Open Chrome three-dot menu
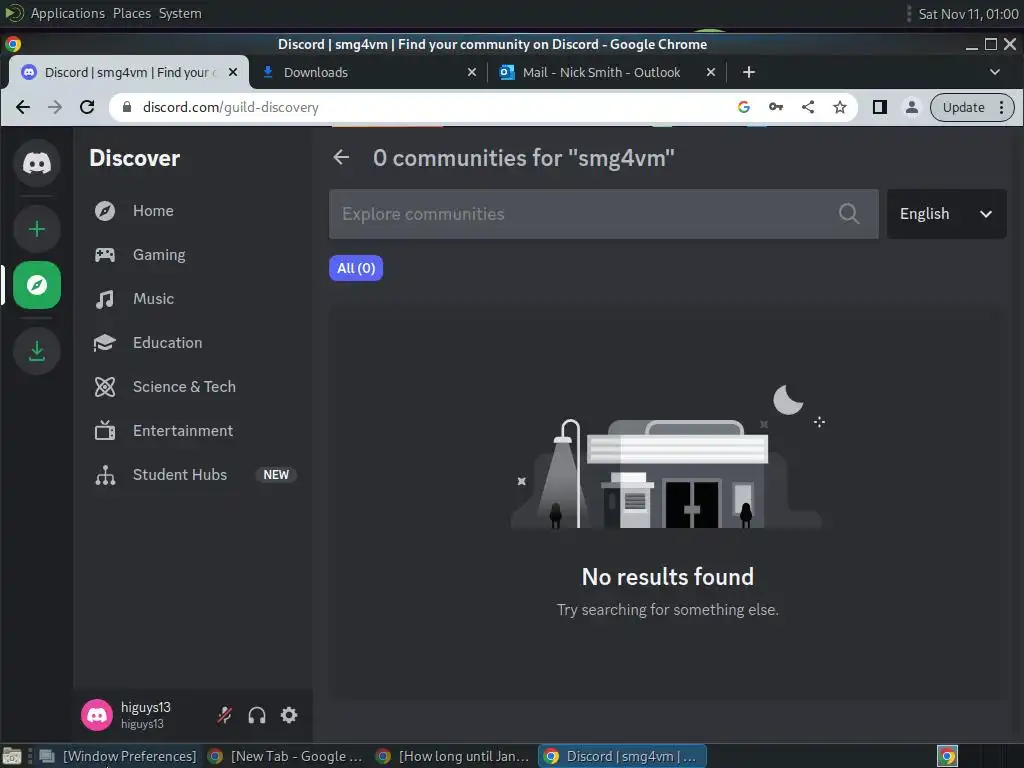 (1001, 107)
